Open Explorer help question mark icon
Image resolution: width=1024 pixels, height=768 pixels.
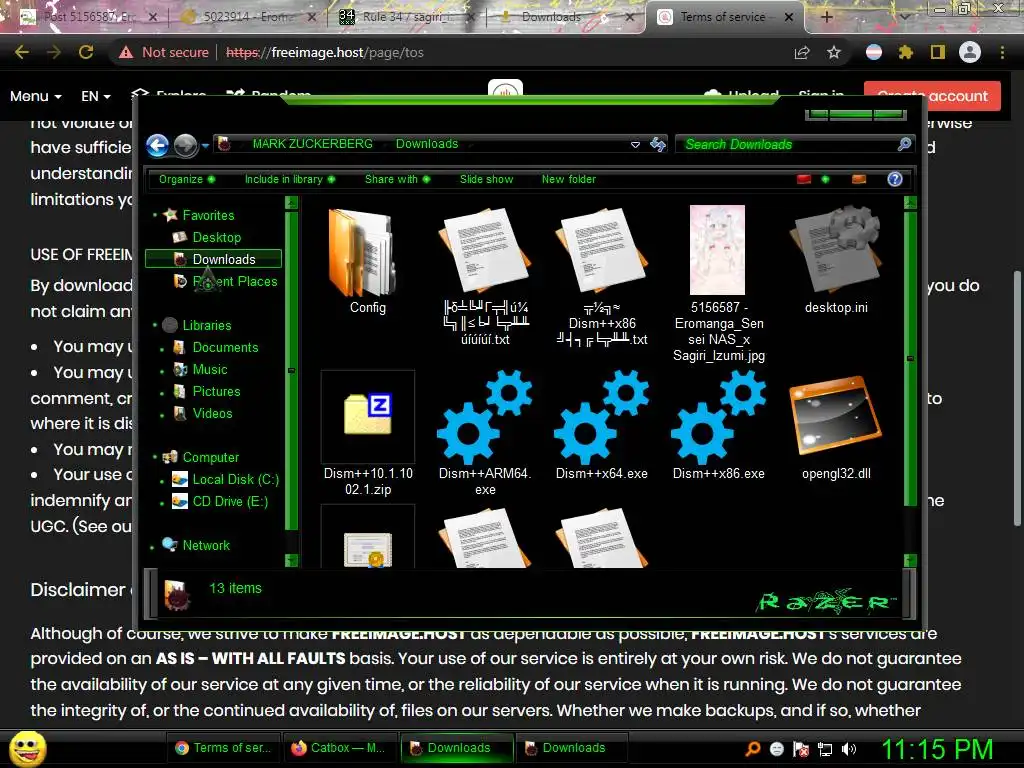[895, 179]
